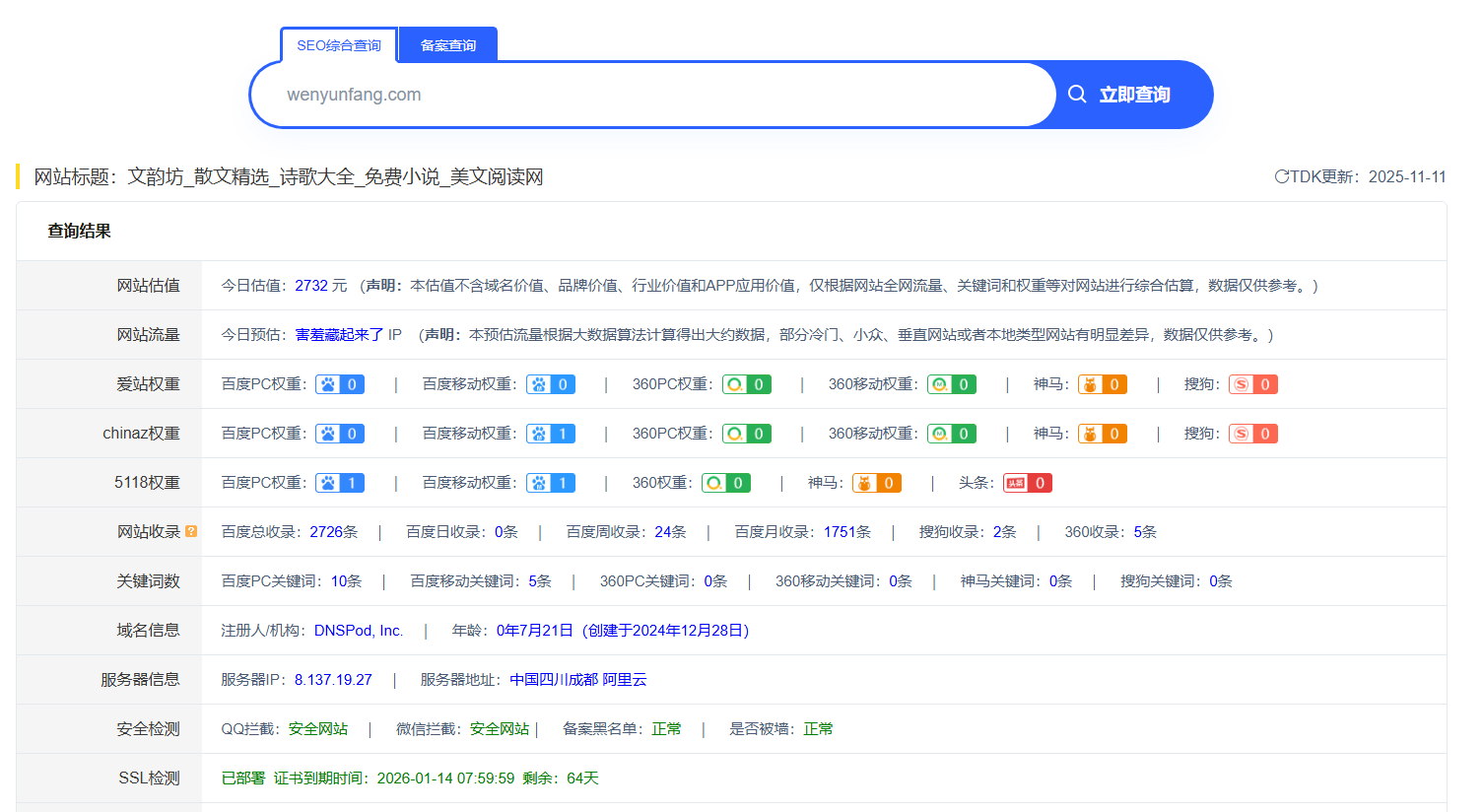Click the 神马权重 badge in the chinaz权重 row
Viewport: 1483px width, 812px height.
(x=1102, y=433)
